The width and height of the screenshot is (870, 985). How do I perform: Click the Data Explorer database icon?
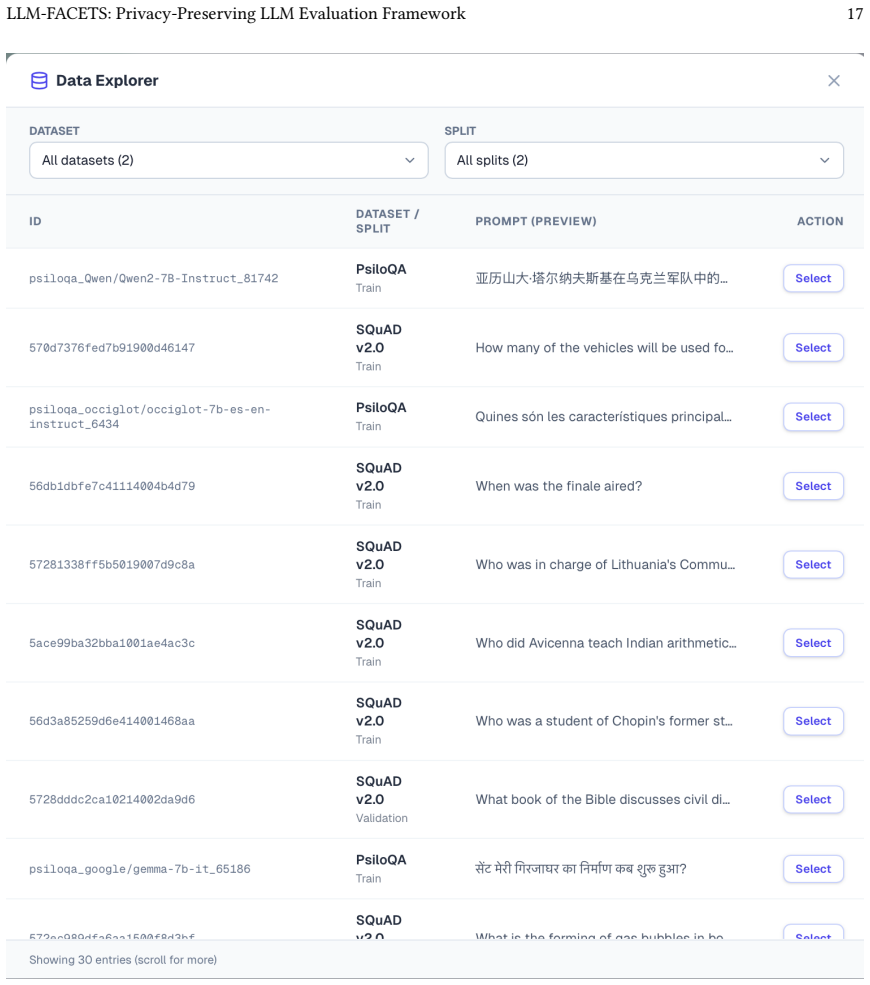pyautogui.click(x=39, y=81)
